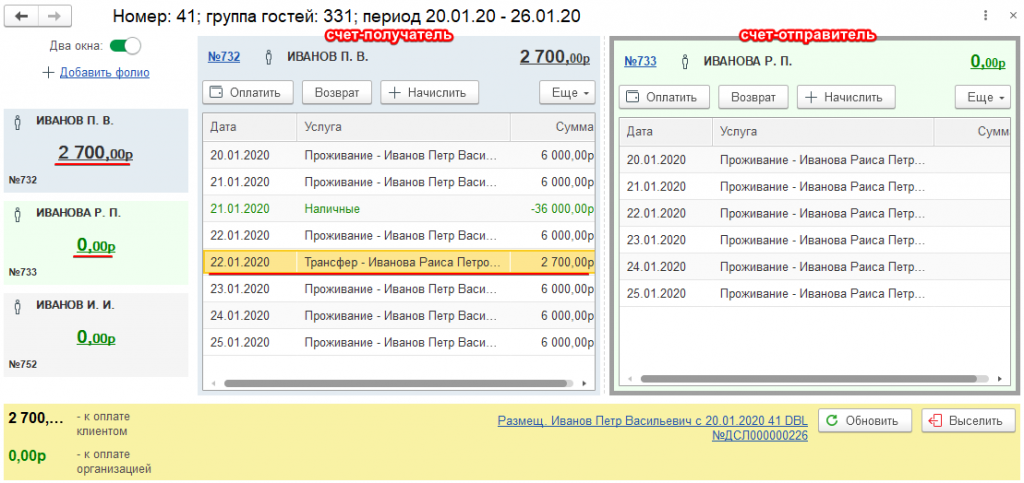Image resolution: width=1024 pixels, height=483 pixels.
Task: Click Возврат in folio №733
Action: click(754, 97)
